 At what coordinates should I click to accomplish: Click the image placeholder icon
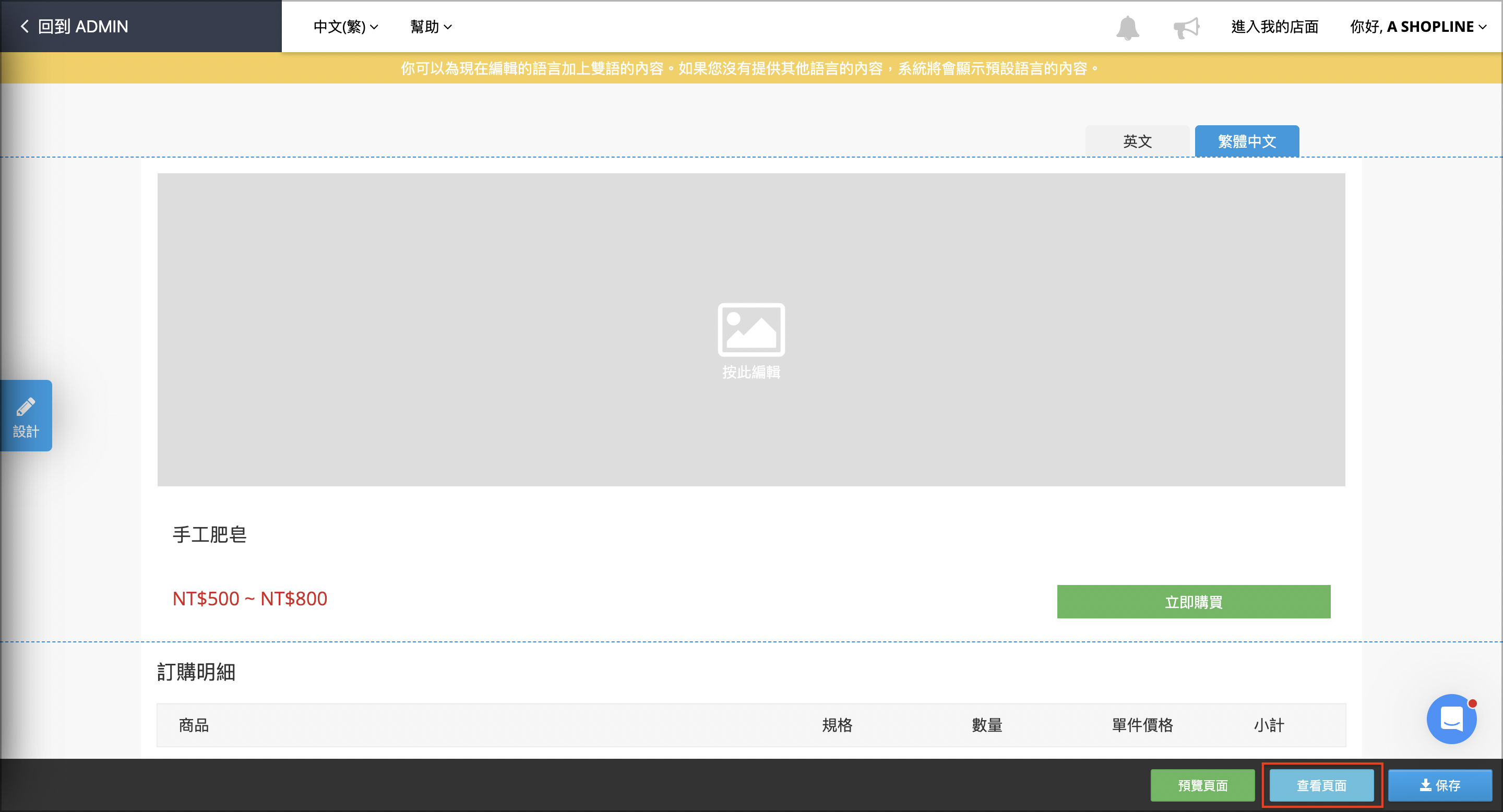pos(751,330)
